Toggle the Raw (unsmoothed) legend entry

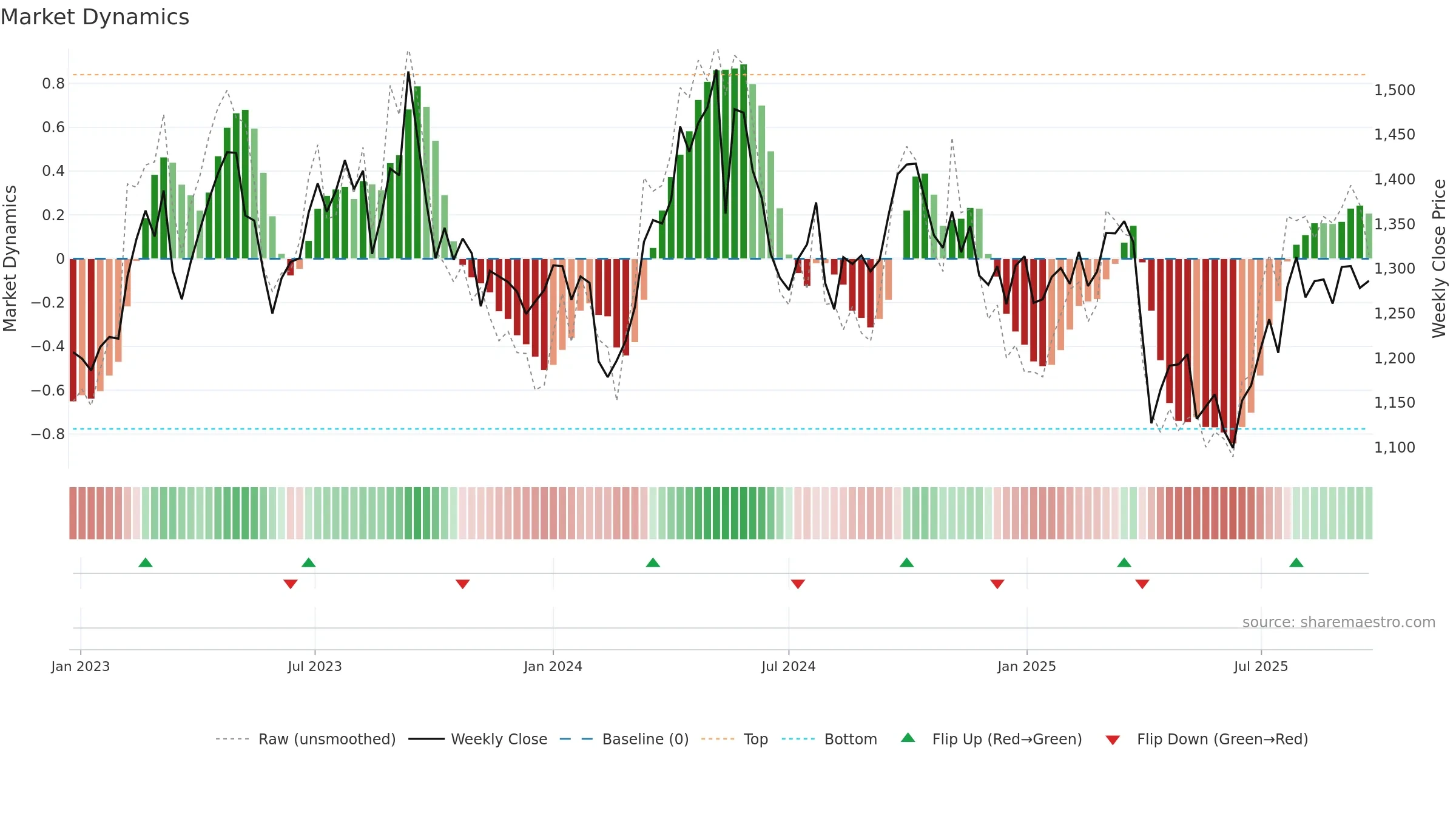(306, 739)
